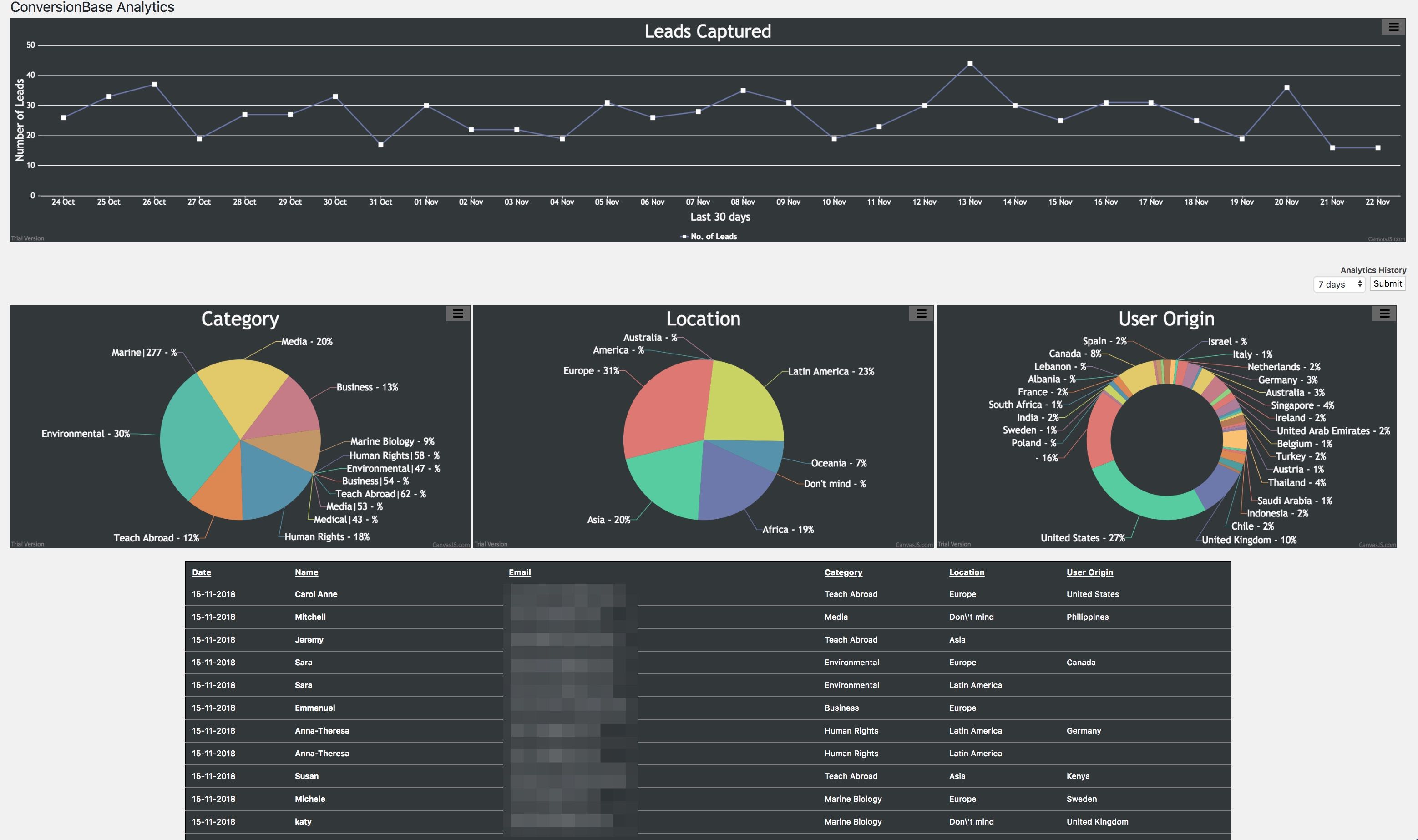Click the 26 Oct data point marker

coord(154,85)
